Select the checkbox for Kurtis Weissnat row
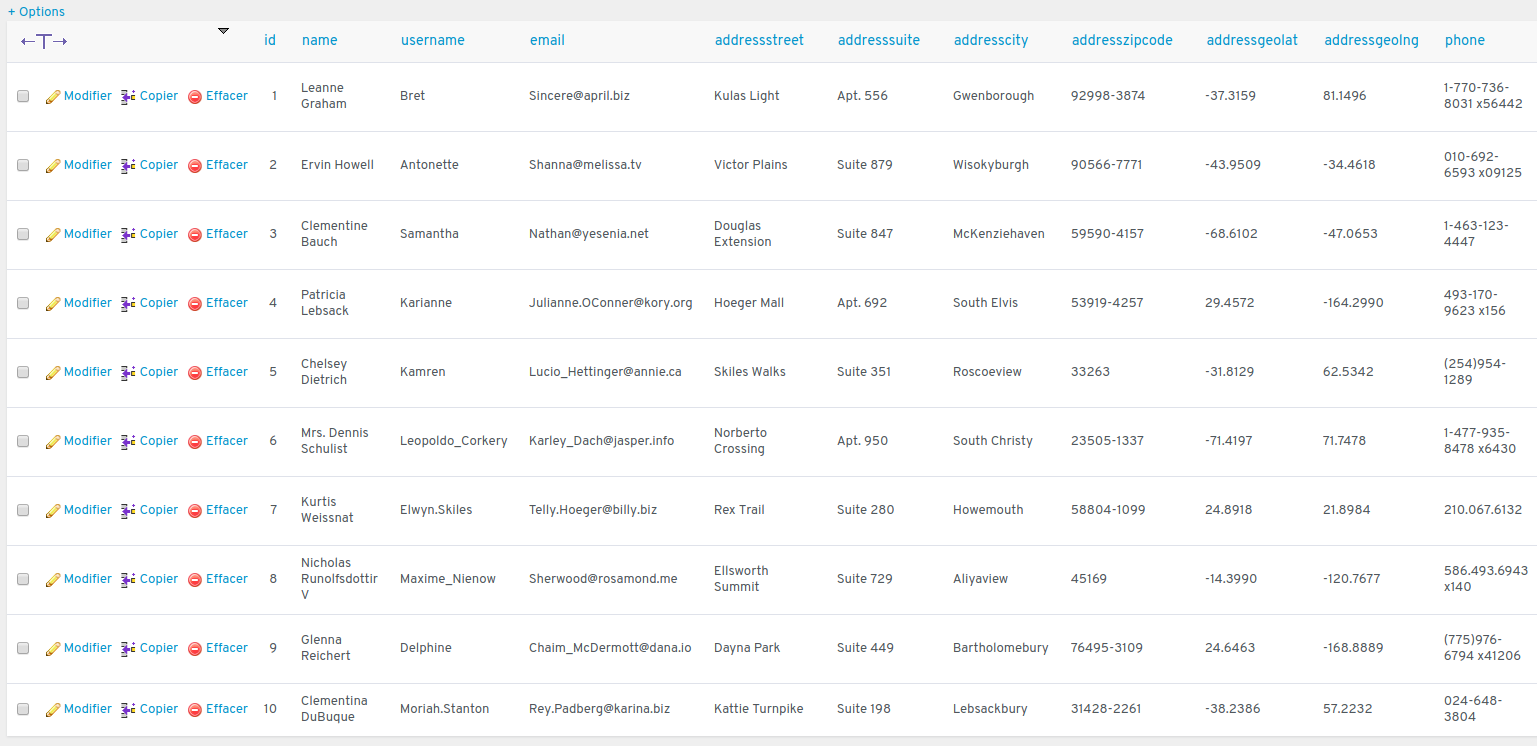 point(23,511)
